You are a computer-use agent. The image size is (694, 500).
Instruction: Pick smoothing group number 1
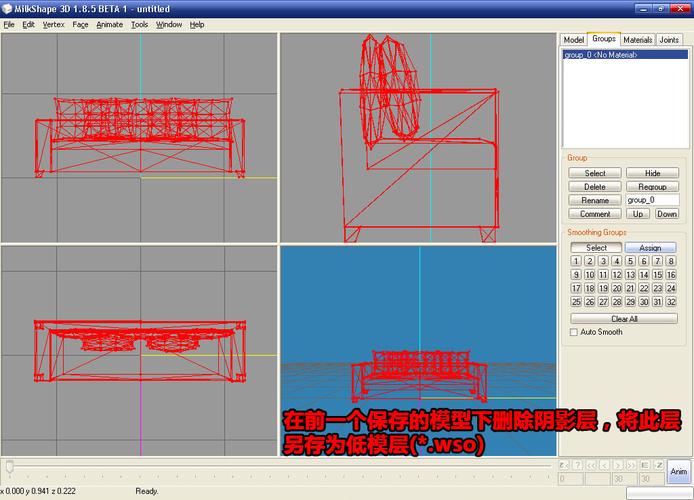pyautogui.click(x=576, y=261)
